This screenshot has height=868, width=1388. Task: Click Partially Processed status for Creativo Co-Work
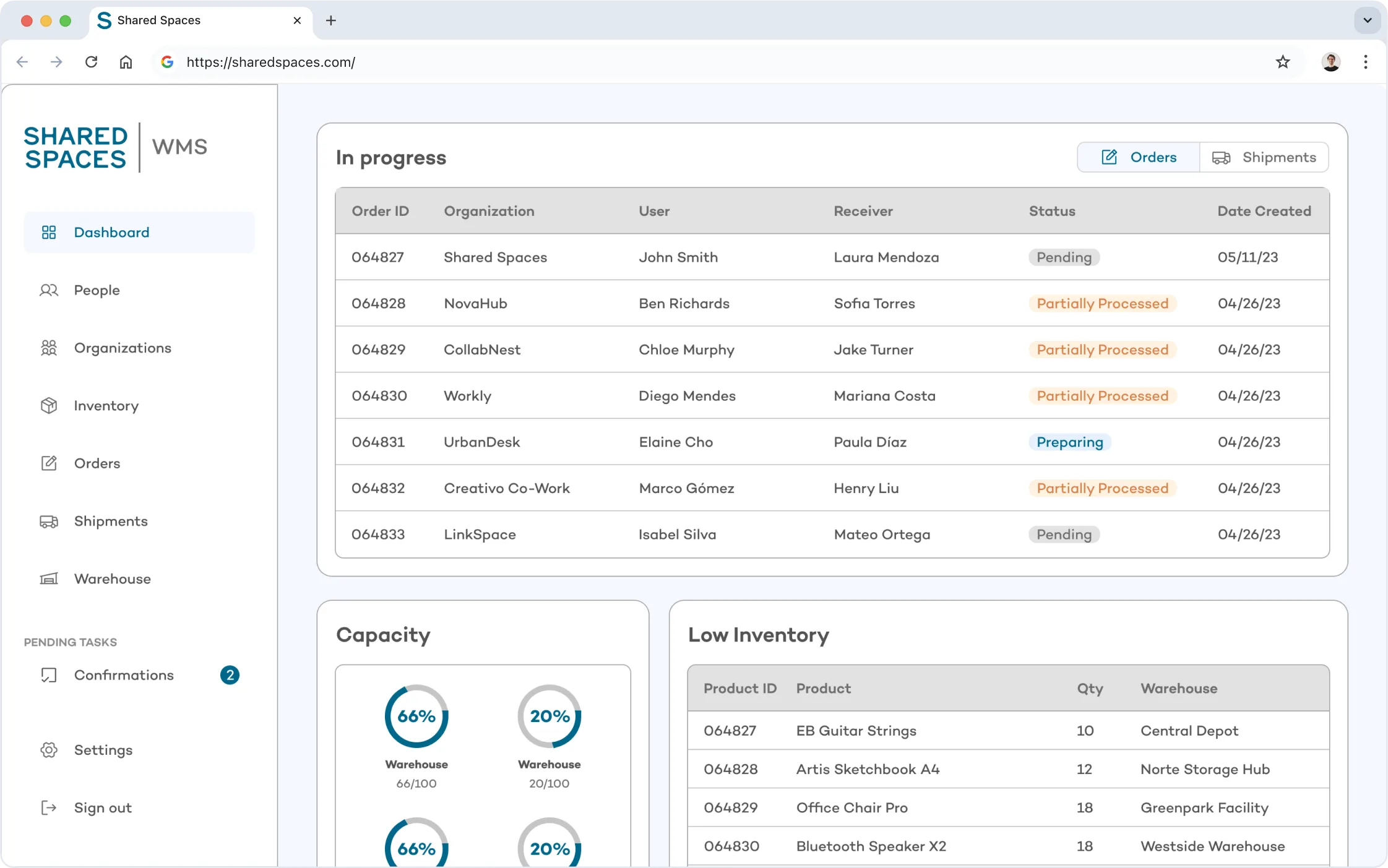tap(1102, 488)
